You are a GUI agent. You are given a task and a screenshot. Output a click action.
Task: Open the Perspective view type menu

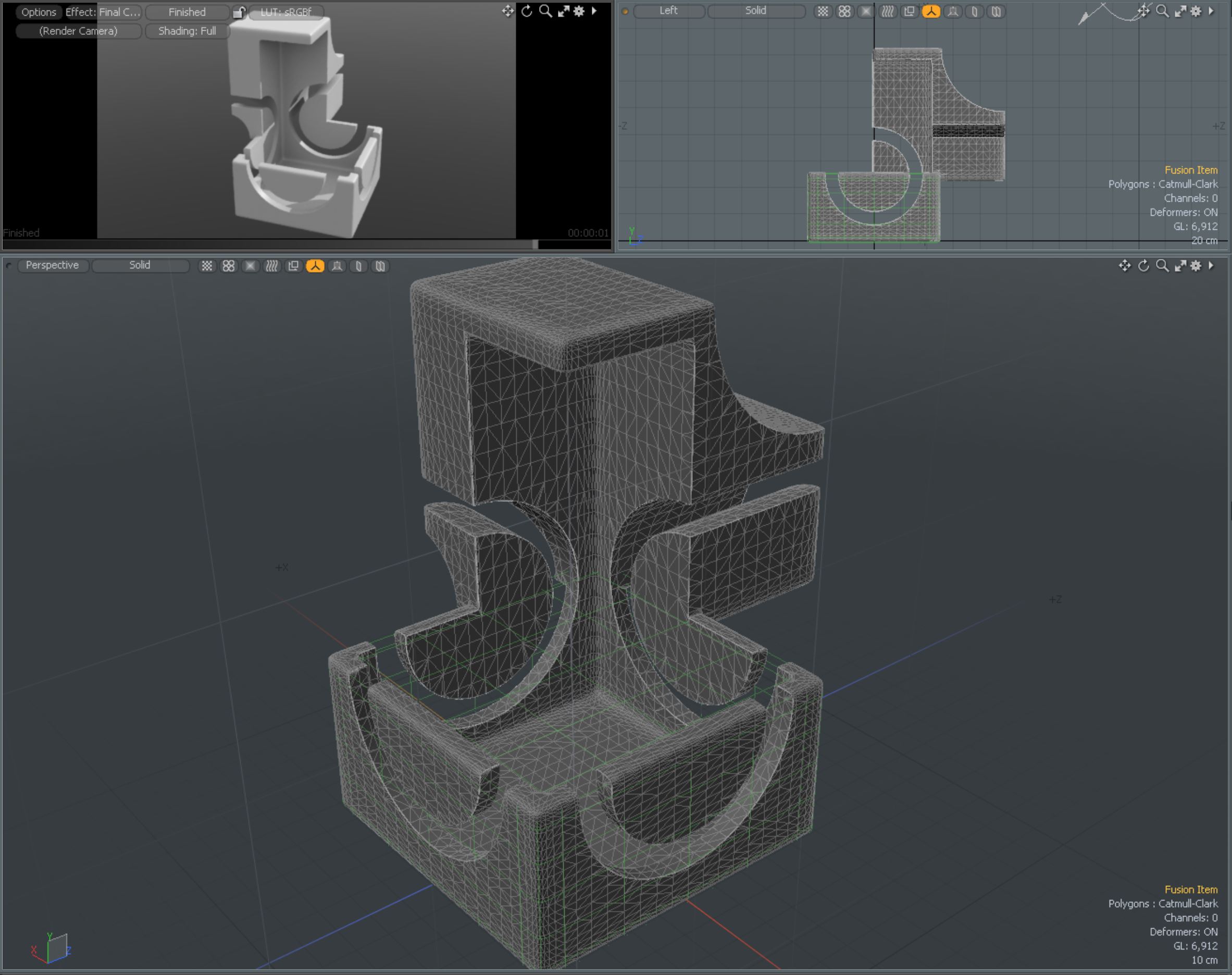pyautogui.click(x=53, y=265)
